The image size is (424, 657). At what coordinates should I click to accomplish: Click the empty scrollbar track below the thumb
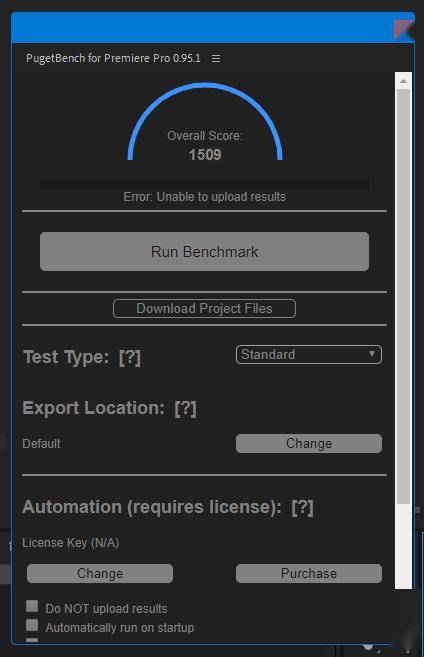click(x=403, y=546)
